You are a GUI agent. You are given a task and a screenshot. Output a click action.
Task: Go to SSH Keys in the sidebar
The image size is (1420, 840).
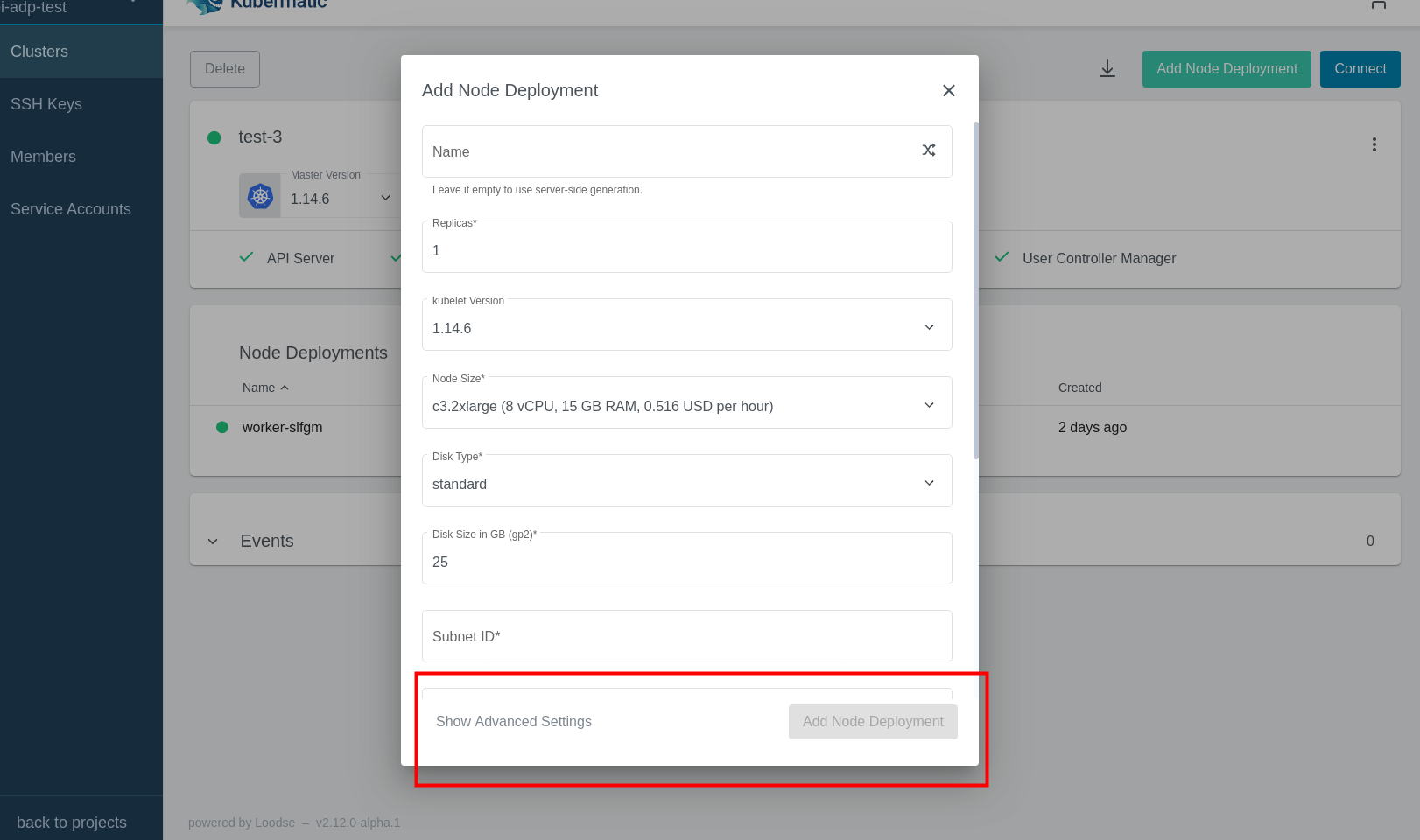tap(46, 103)
